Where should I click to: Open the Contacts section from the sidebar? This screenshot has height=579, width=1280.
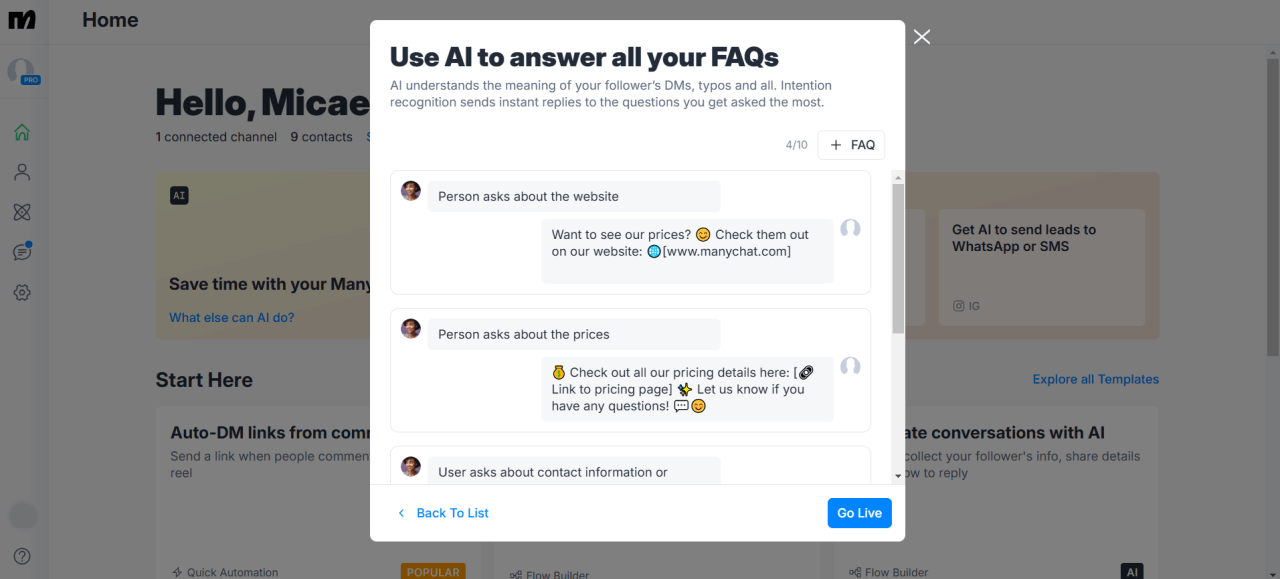22,171
